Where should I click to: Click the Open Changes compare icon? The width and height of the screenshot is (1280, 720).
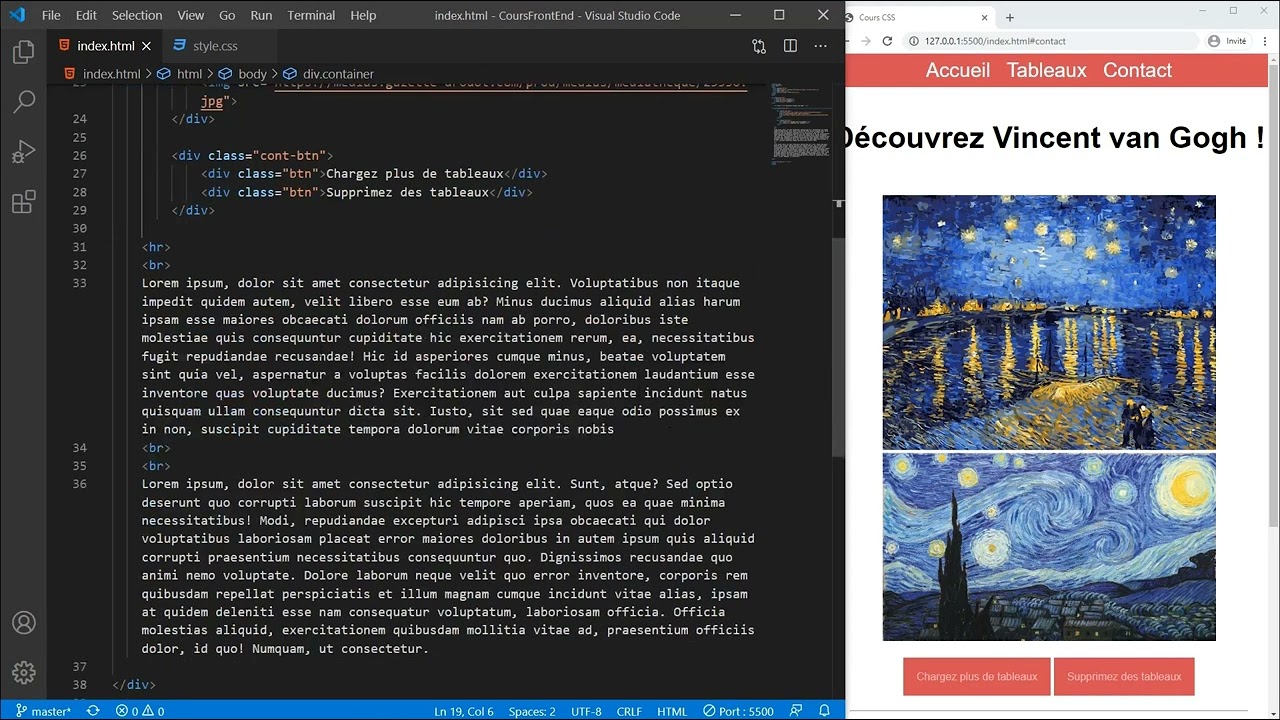[759, 46]
